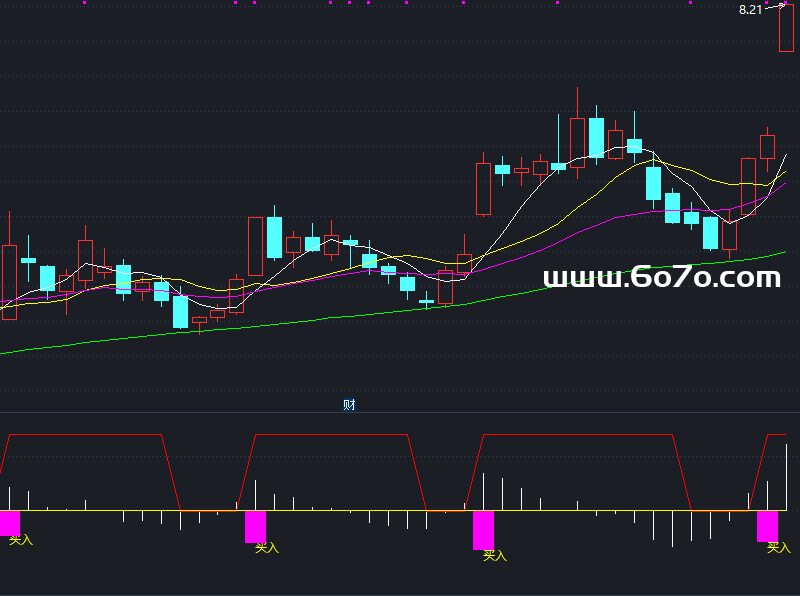Click the second magenta buy signal bar

point(255,526)
